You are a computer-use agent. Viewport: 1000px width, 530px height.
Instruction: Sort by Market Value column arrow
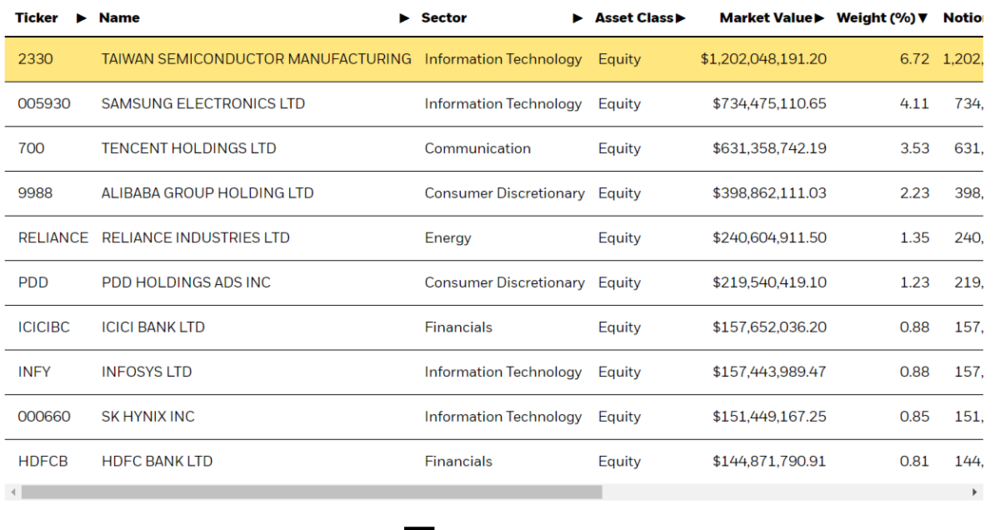[820, 18]
